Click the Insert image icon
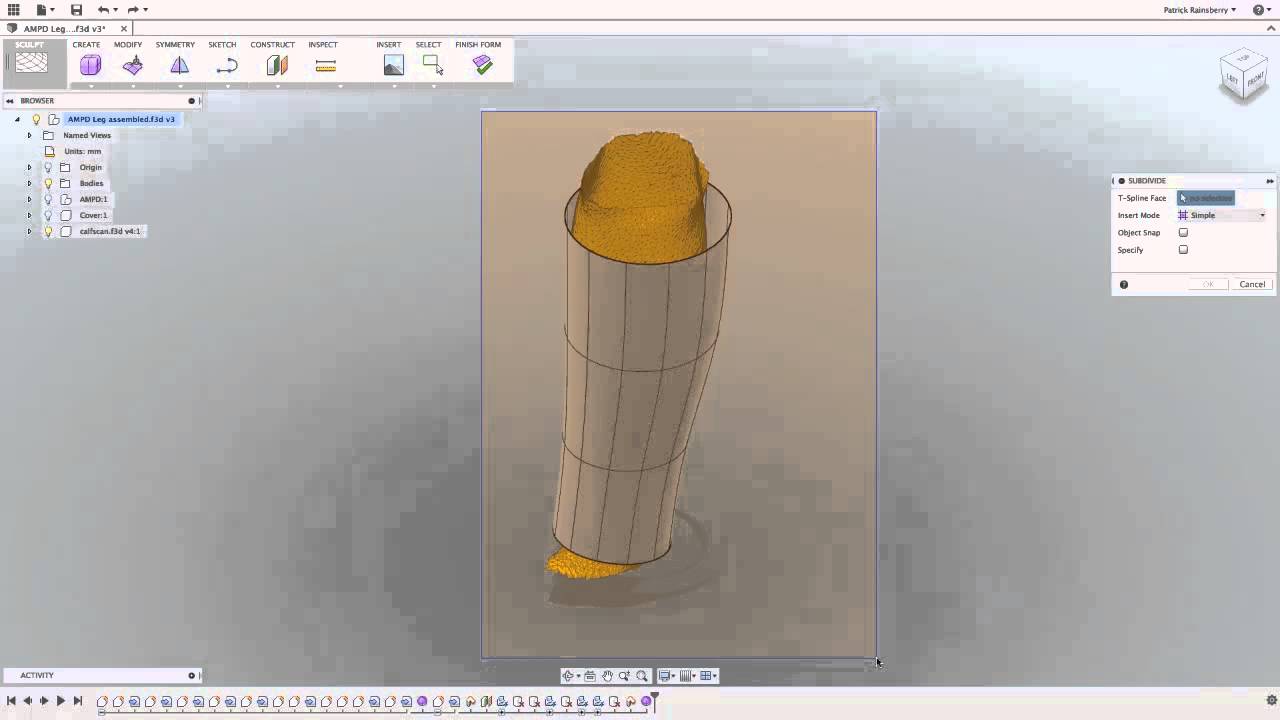Image resolution: width=1280 pixels, height=720 pixels. [393, 65]
